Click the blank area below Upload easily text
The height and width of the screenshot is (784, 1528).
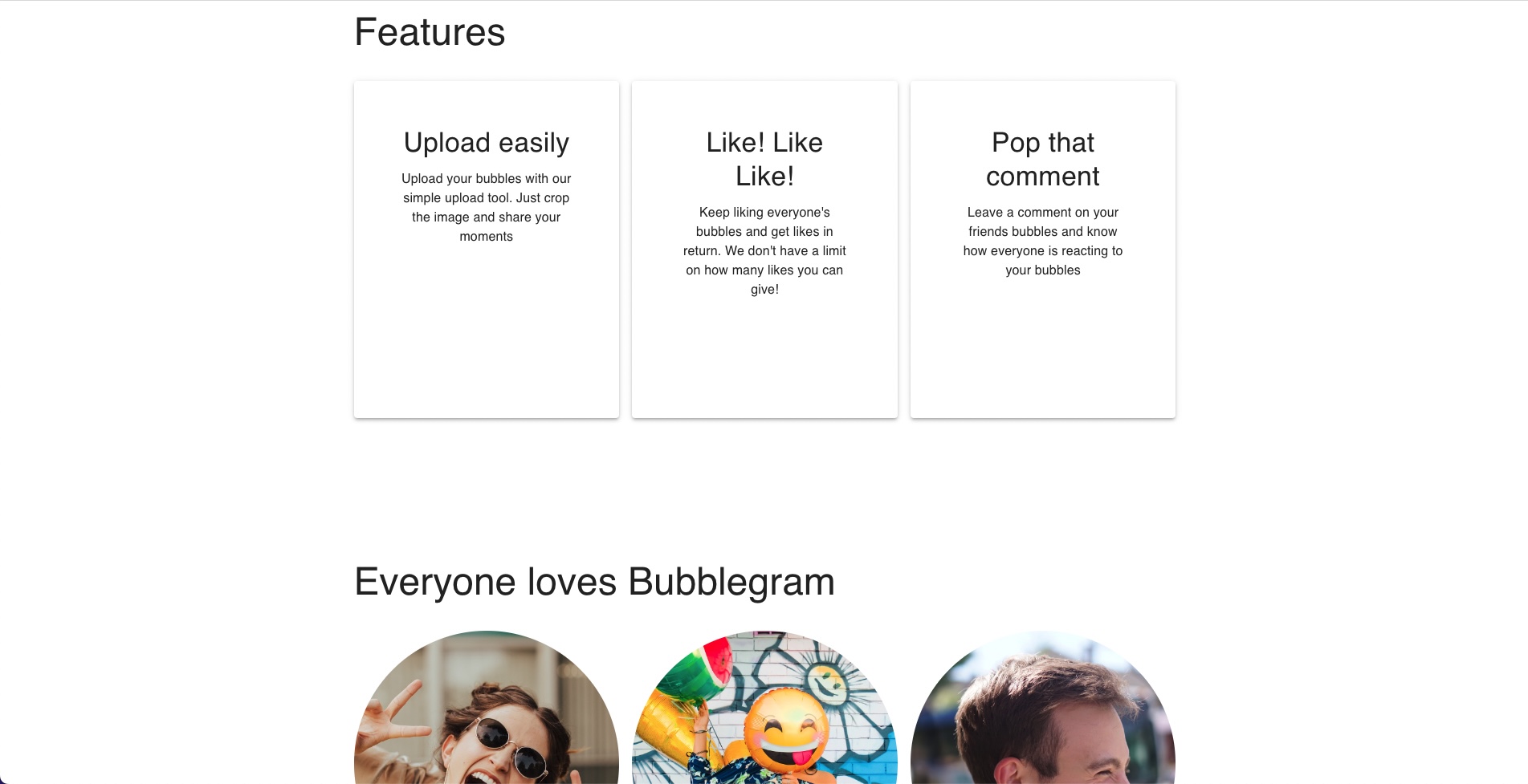(x=487, y=329)
